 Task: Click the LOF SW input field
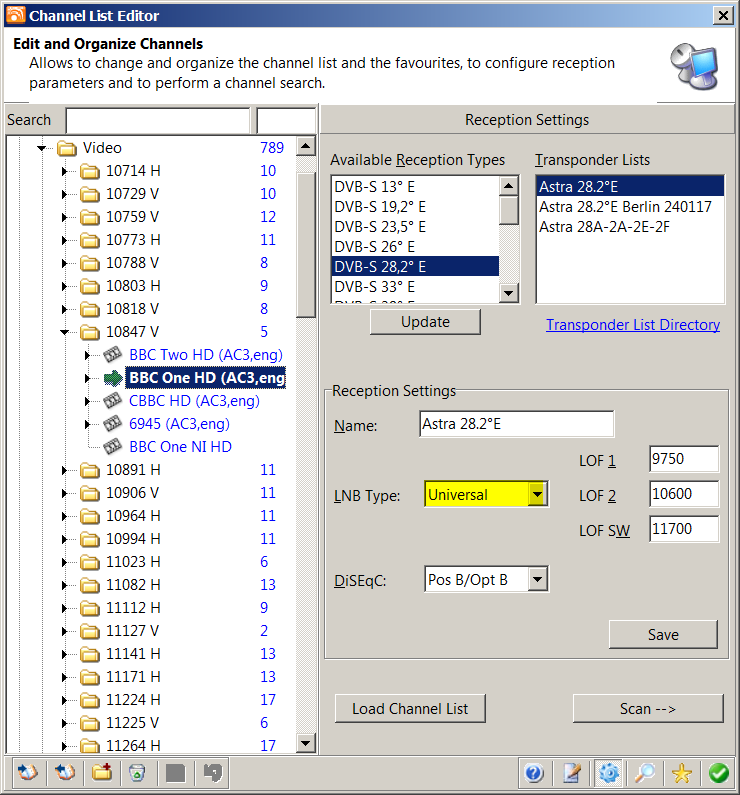tap(684, 528)
